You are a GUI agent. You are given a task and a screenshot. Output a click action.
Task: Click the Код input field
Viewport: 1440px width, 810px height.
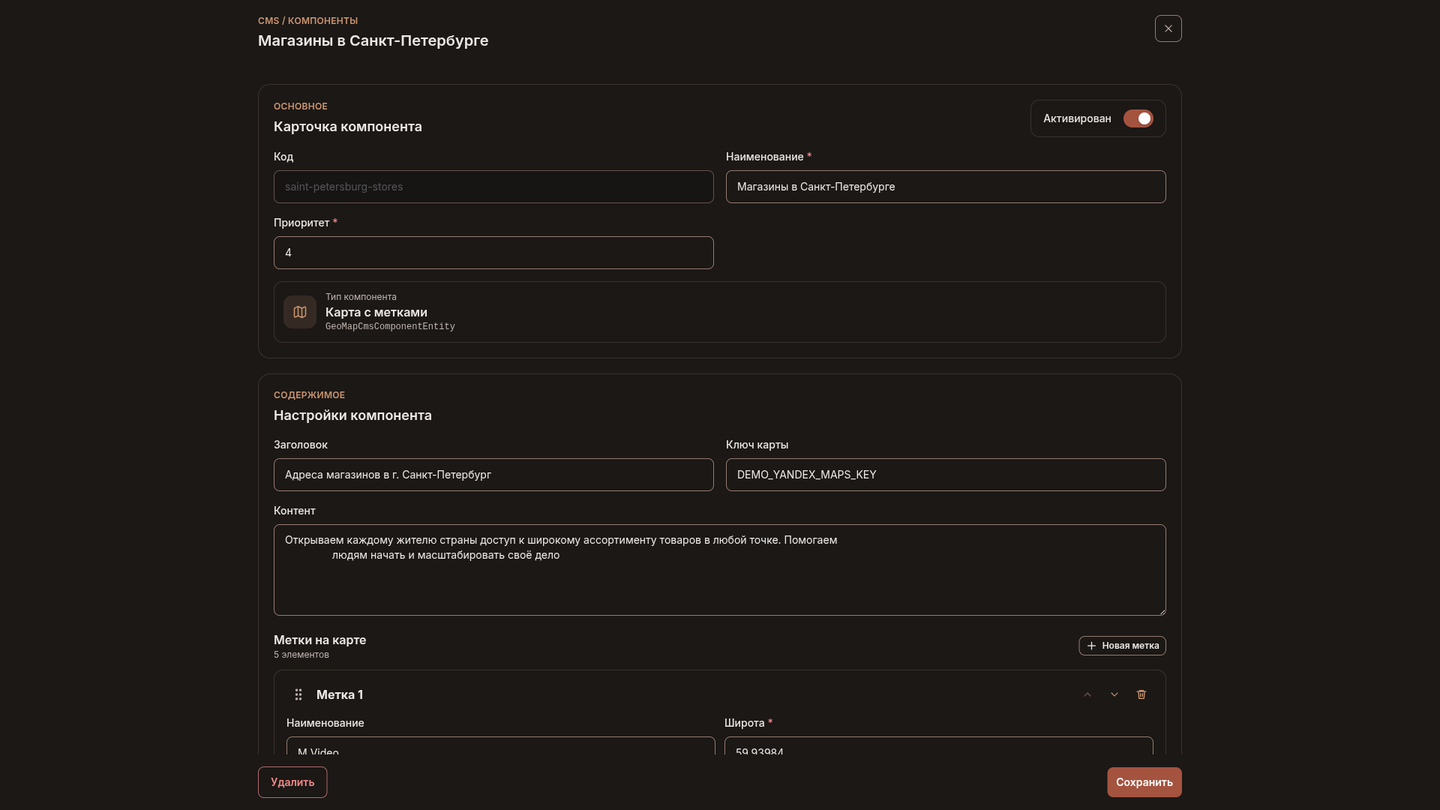point(494,187)
